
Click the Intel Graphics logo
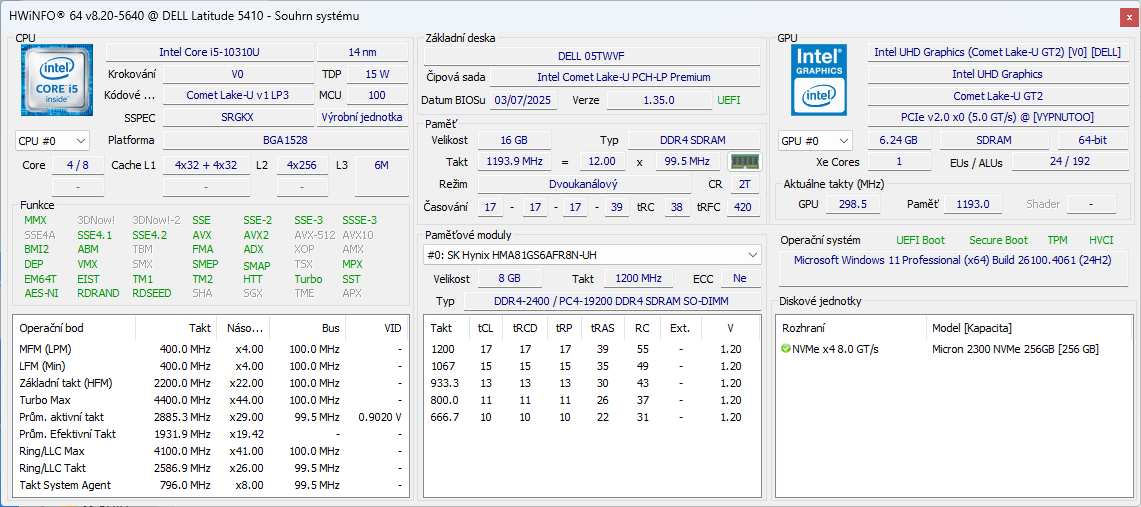[819, 78]
